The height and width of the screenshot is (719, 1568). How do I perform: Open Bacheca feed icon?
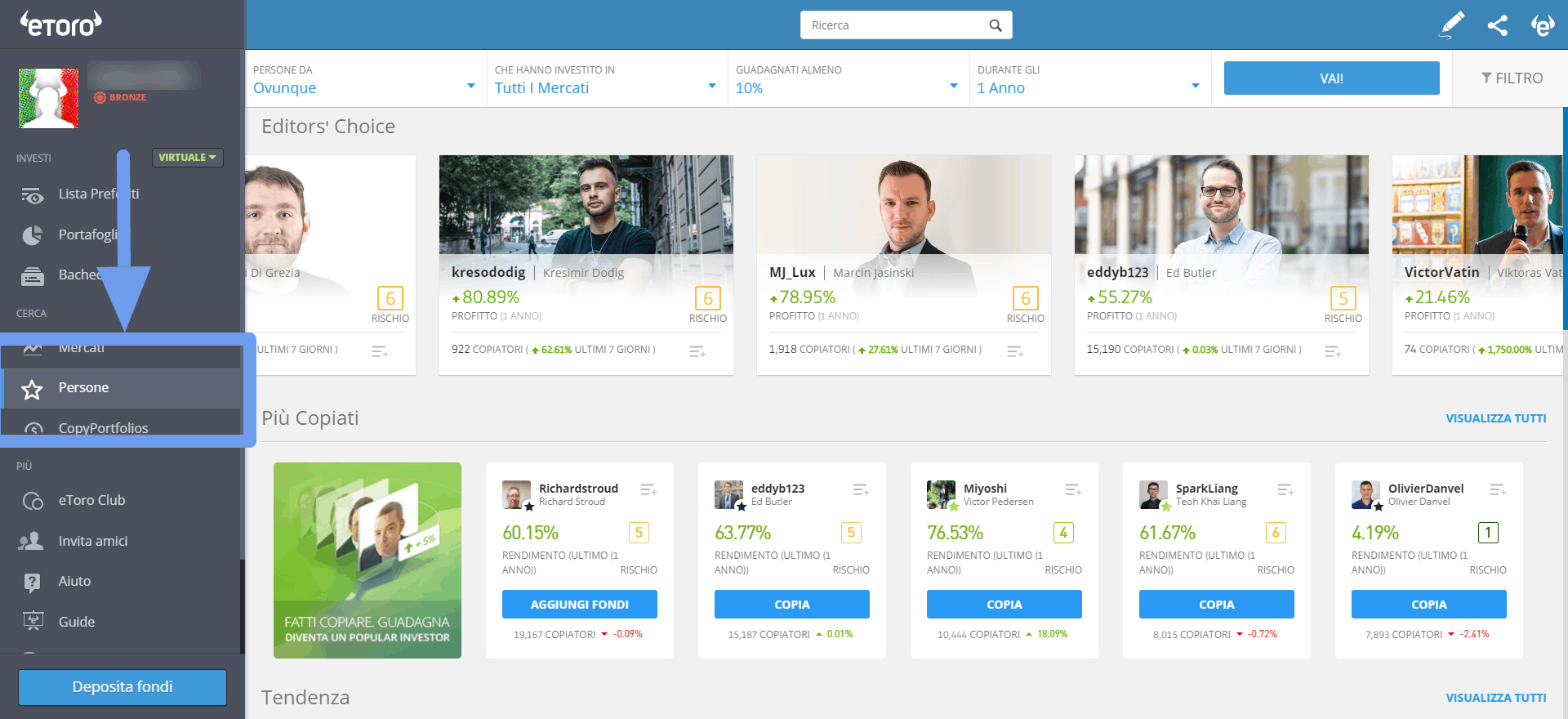[x=32, y=276]
